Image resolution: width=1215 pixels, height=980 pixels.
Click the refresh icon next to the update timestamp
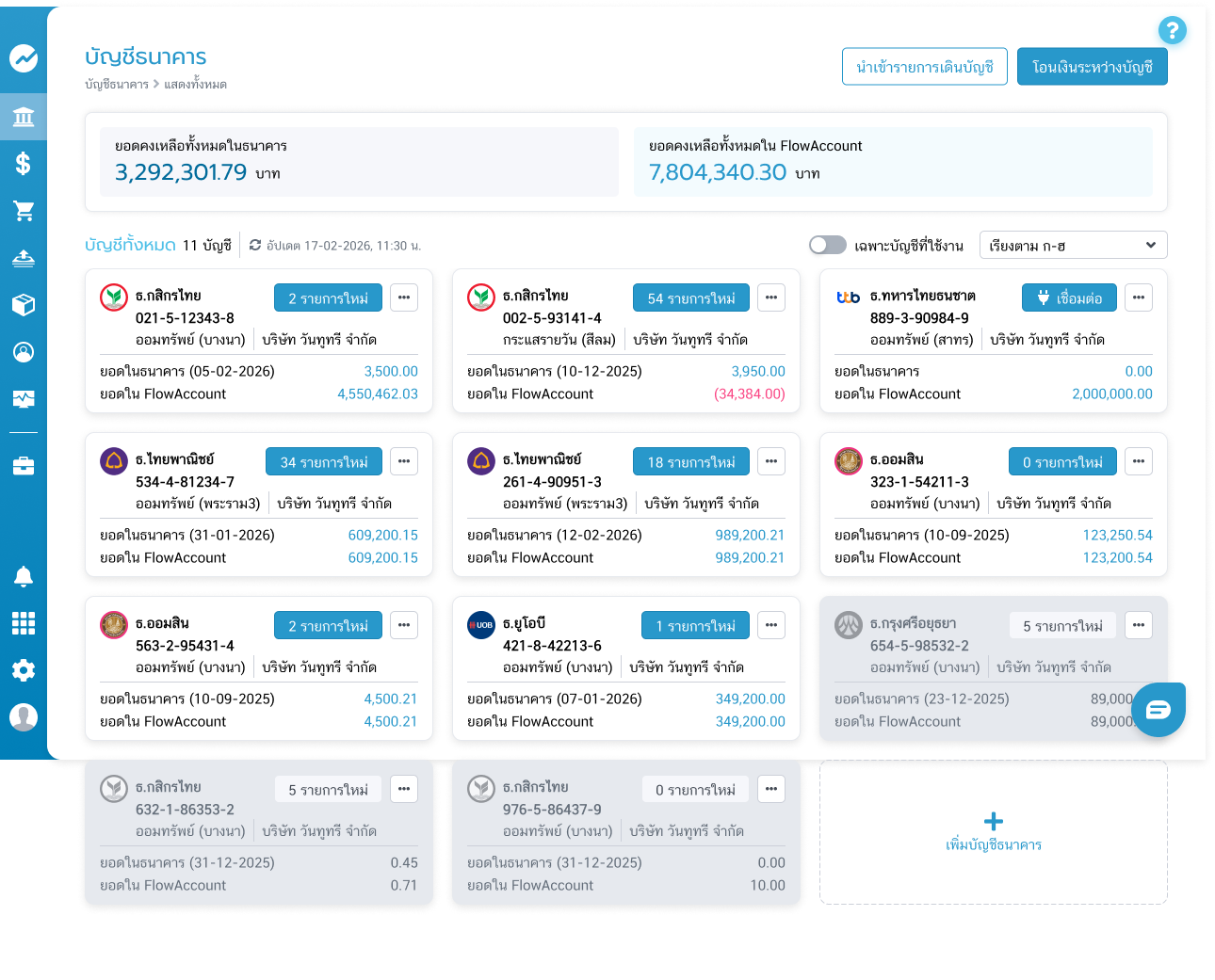click(254, 245)
